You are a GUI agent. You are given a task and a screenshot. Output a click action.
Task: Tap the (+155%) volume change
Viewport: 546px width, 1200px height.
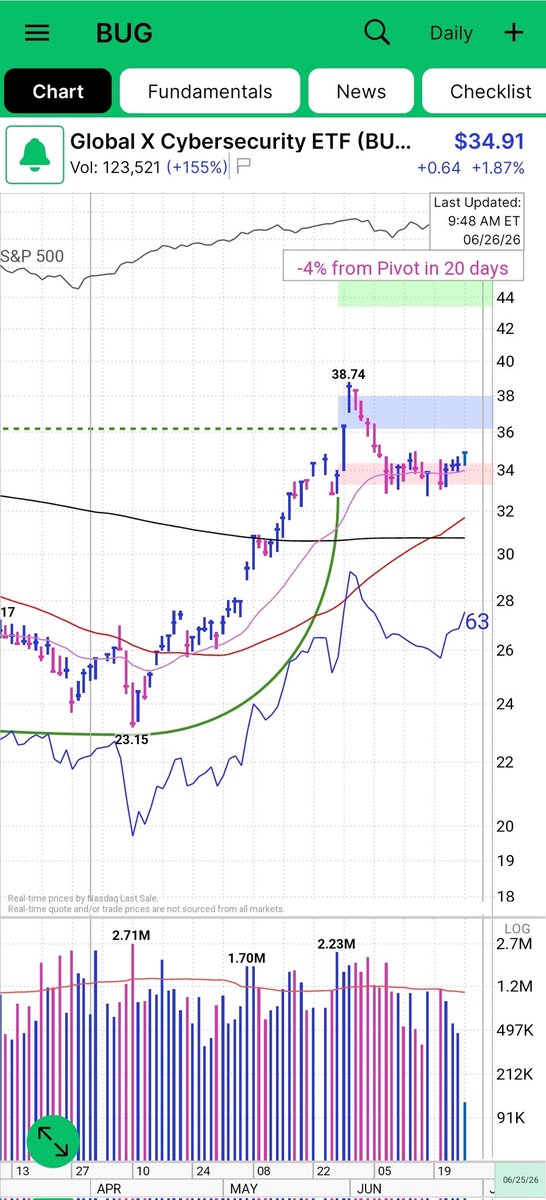tap(198, 167)
